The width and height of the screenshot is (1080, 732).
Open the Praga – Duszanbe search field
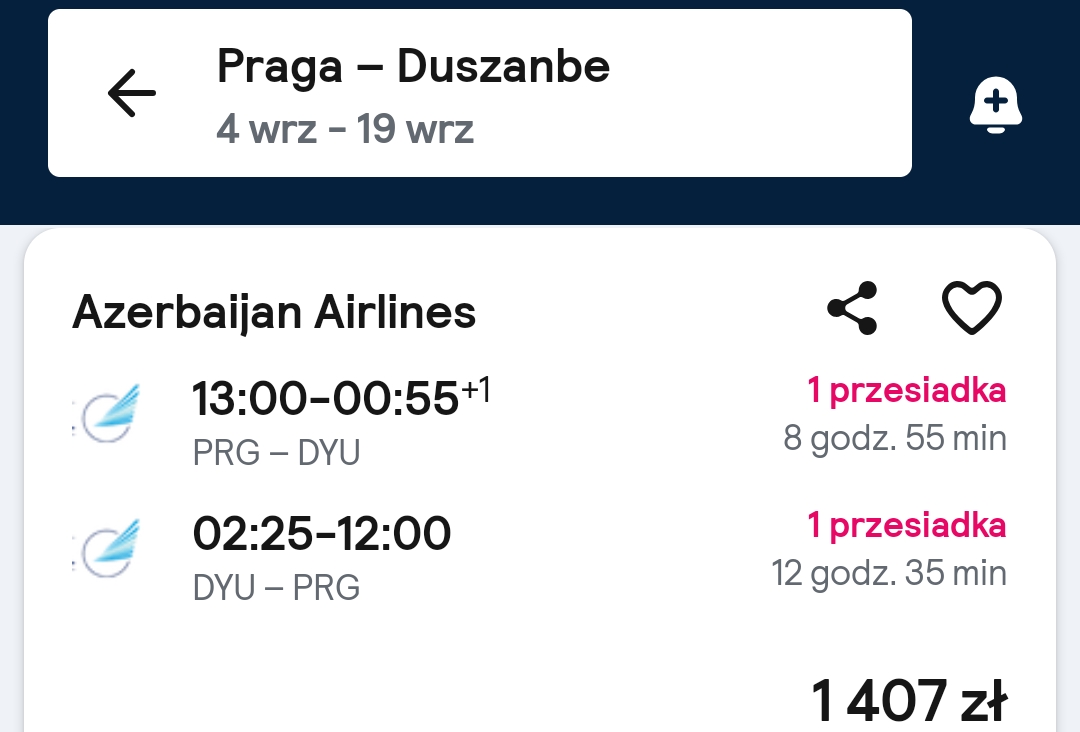click(479, 93)
